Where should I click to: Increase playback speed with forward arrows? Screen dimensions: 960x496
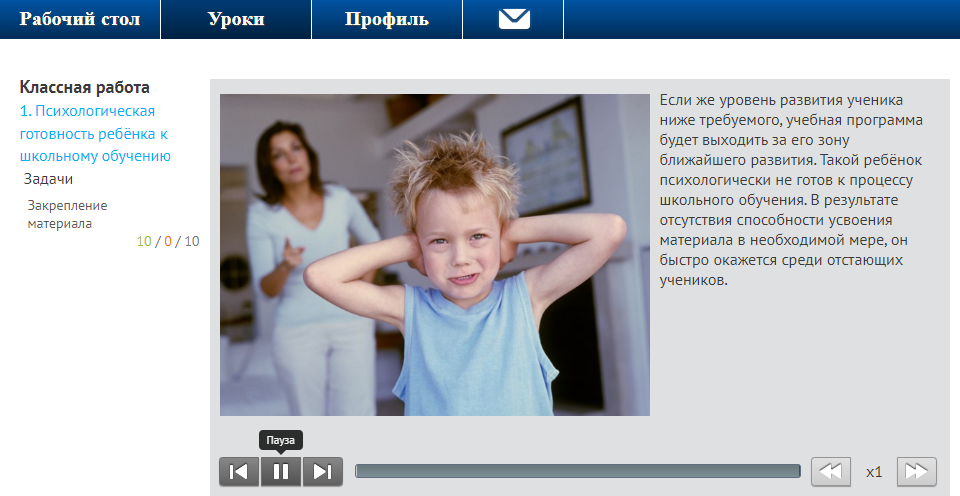[x=917, y=472]
